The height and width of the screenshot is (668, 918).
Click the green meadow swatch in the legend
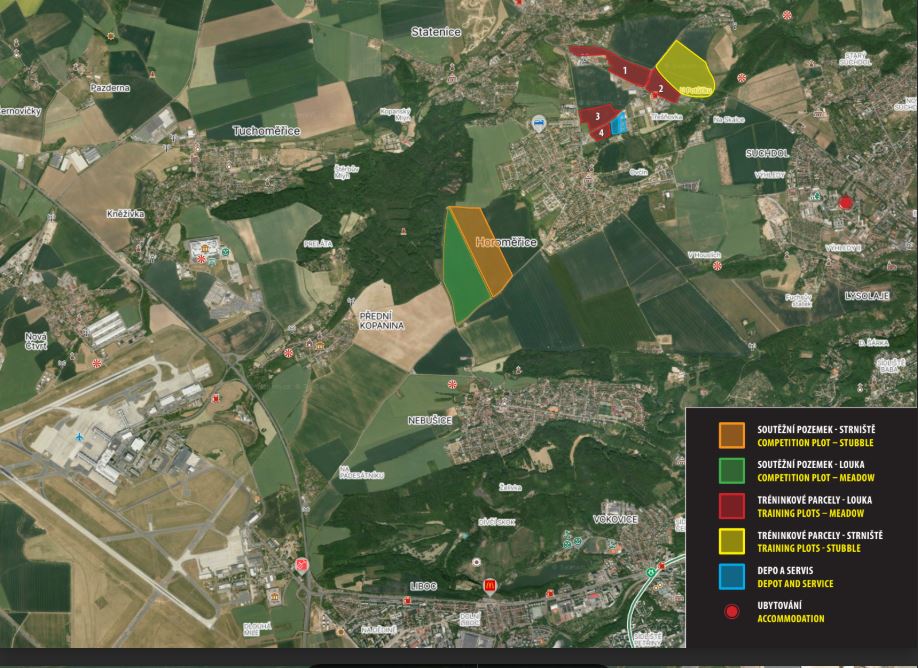pyautogui.click(x=732, y=471)
